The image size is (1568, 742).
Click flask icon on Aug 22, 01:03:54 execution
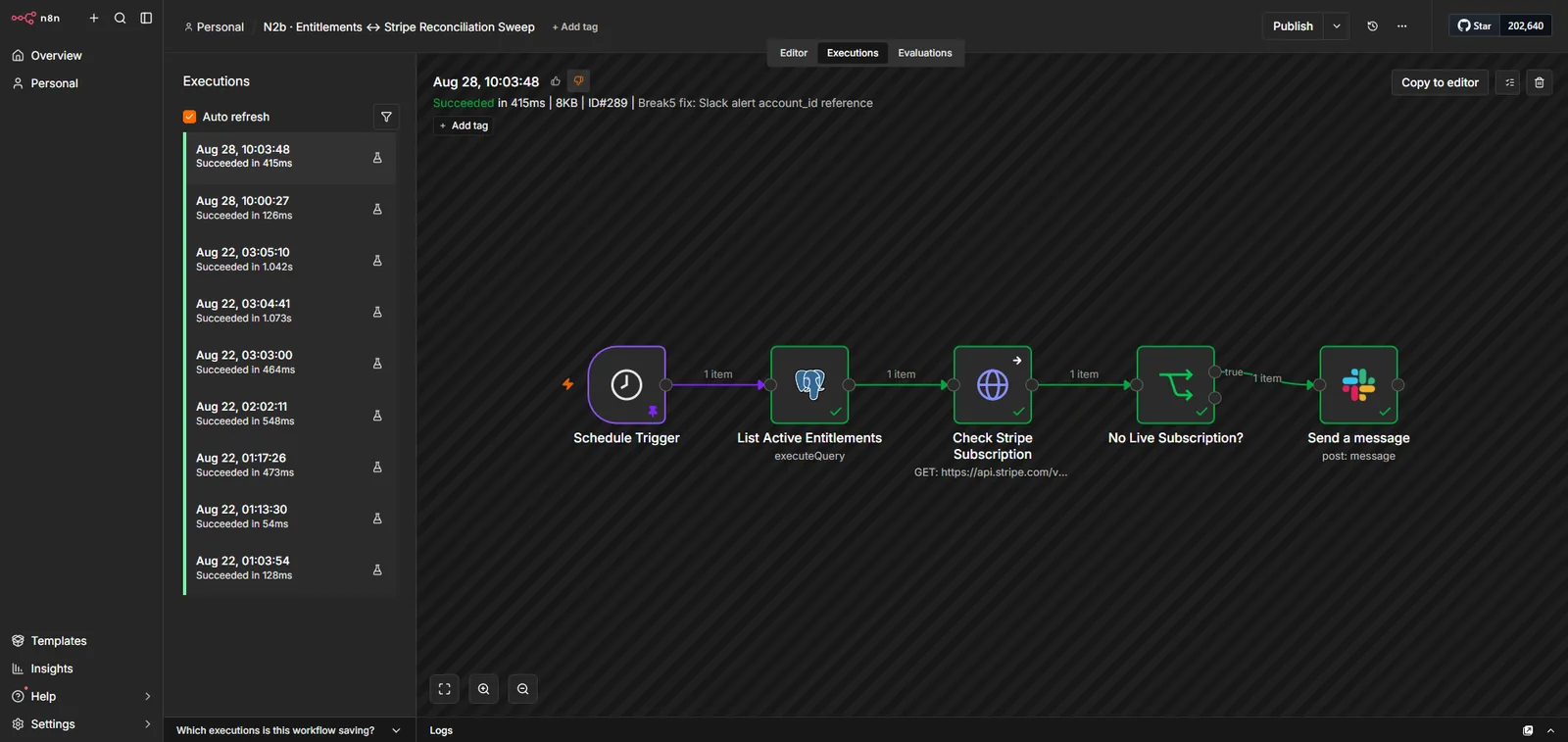point(377,569)
